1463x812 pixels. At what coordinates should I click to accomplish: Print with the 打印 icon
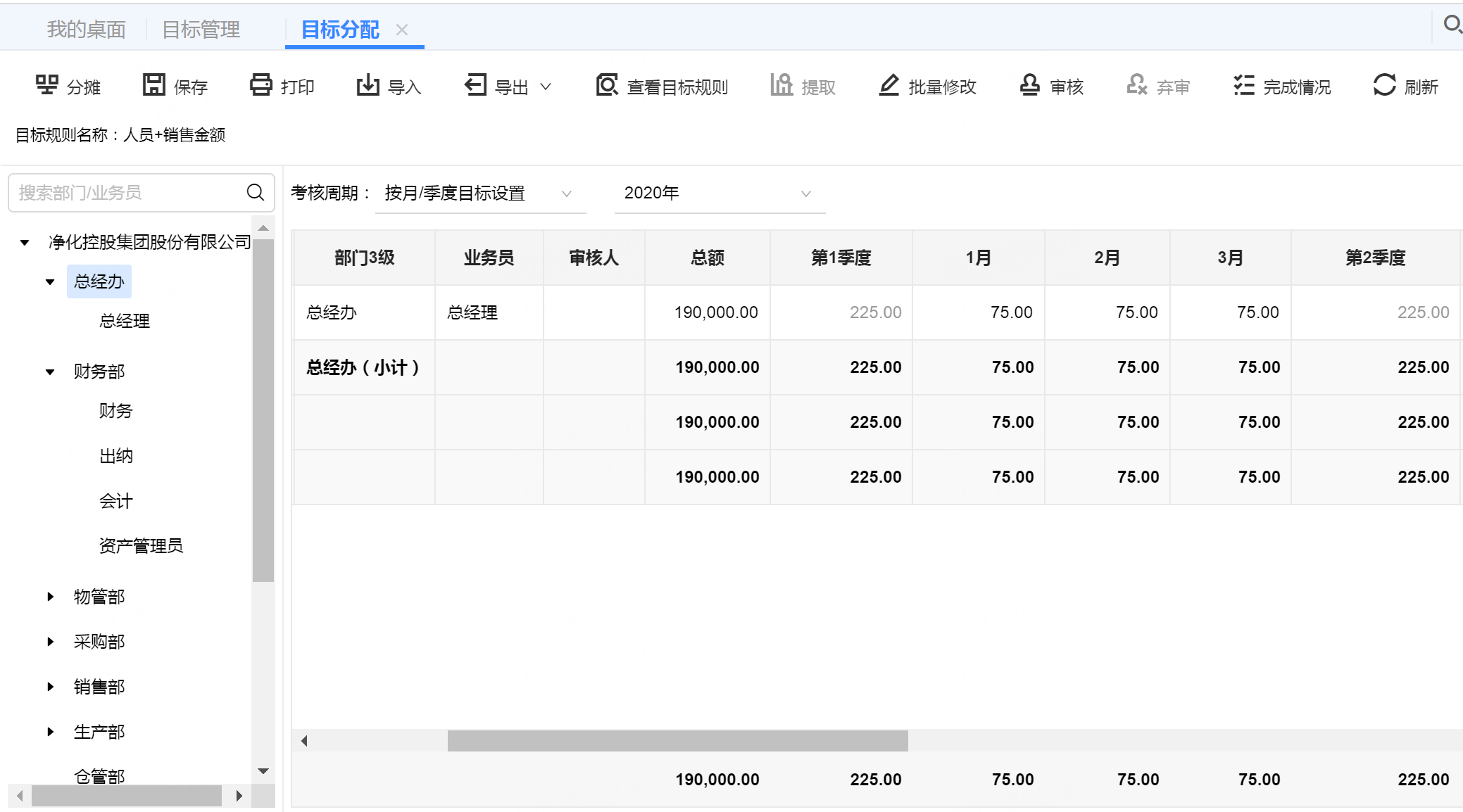pyautogui.click(x=260, y=85)
